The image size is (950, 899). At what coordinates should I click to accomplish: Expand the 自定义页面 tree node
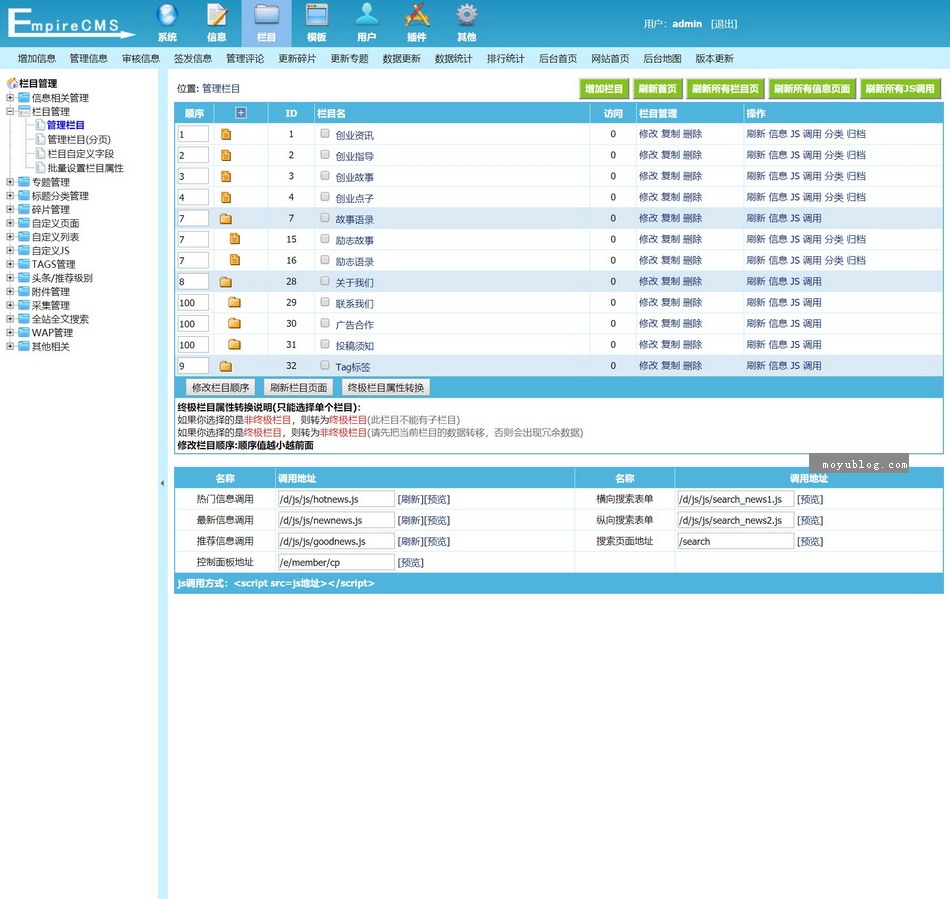[10, 223]
